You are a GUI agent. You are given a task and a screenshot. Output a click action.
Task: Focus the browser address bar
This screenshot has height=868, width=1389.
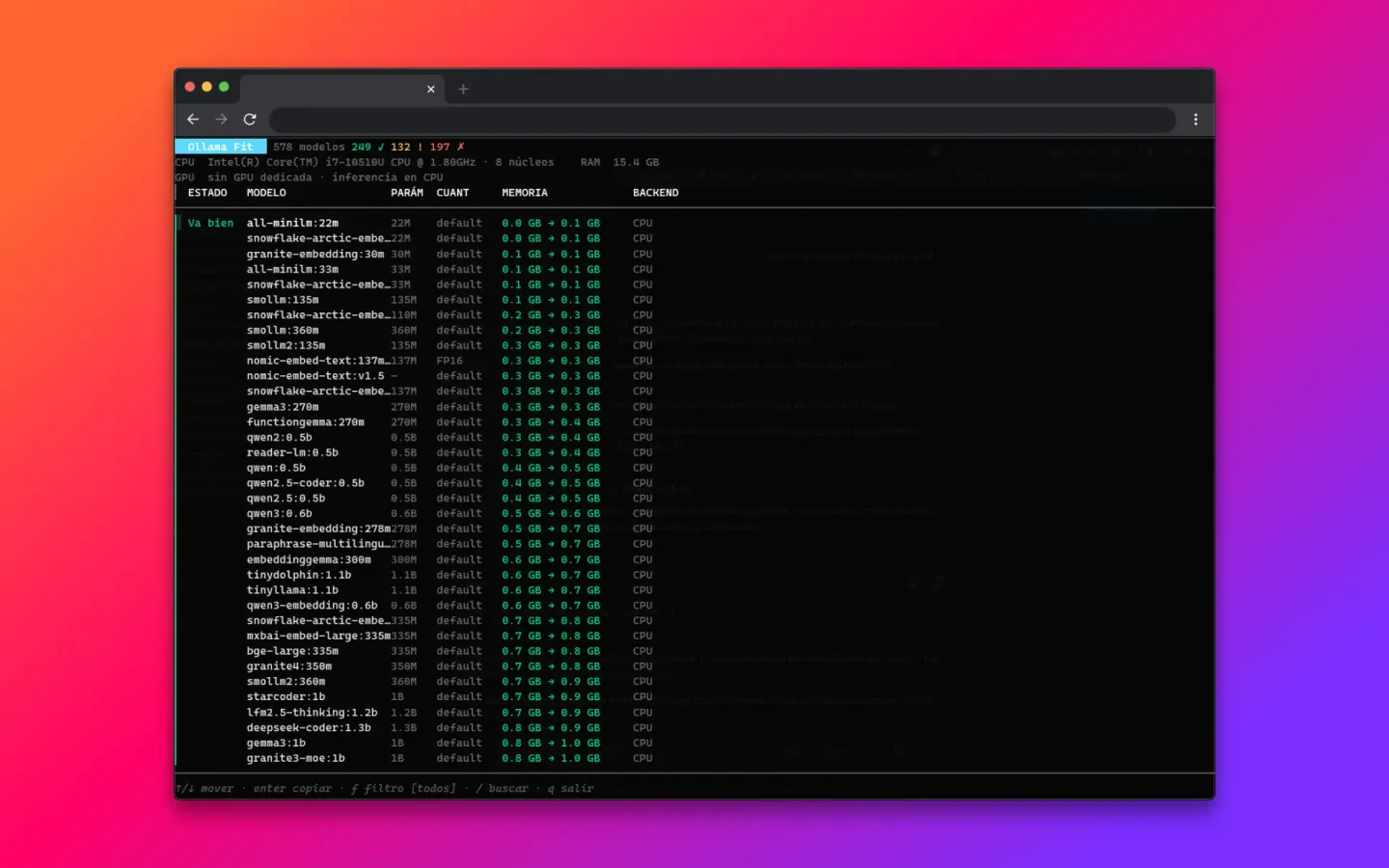(722, 120)
